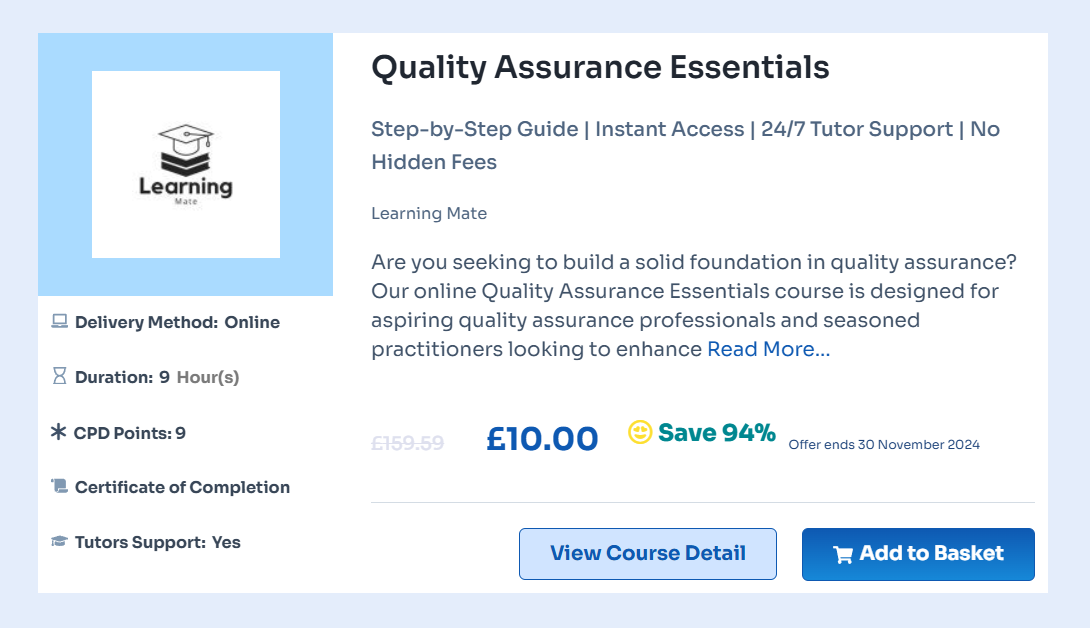Click the crossed-out £159.59 original price

click(x=407, y=442)
